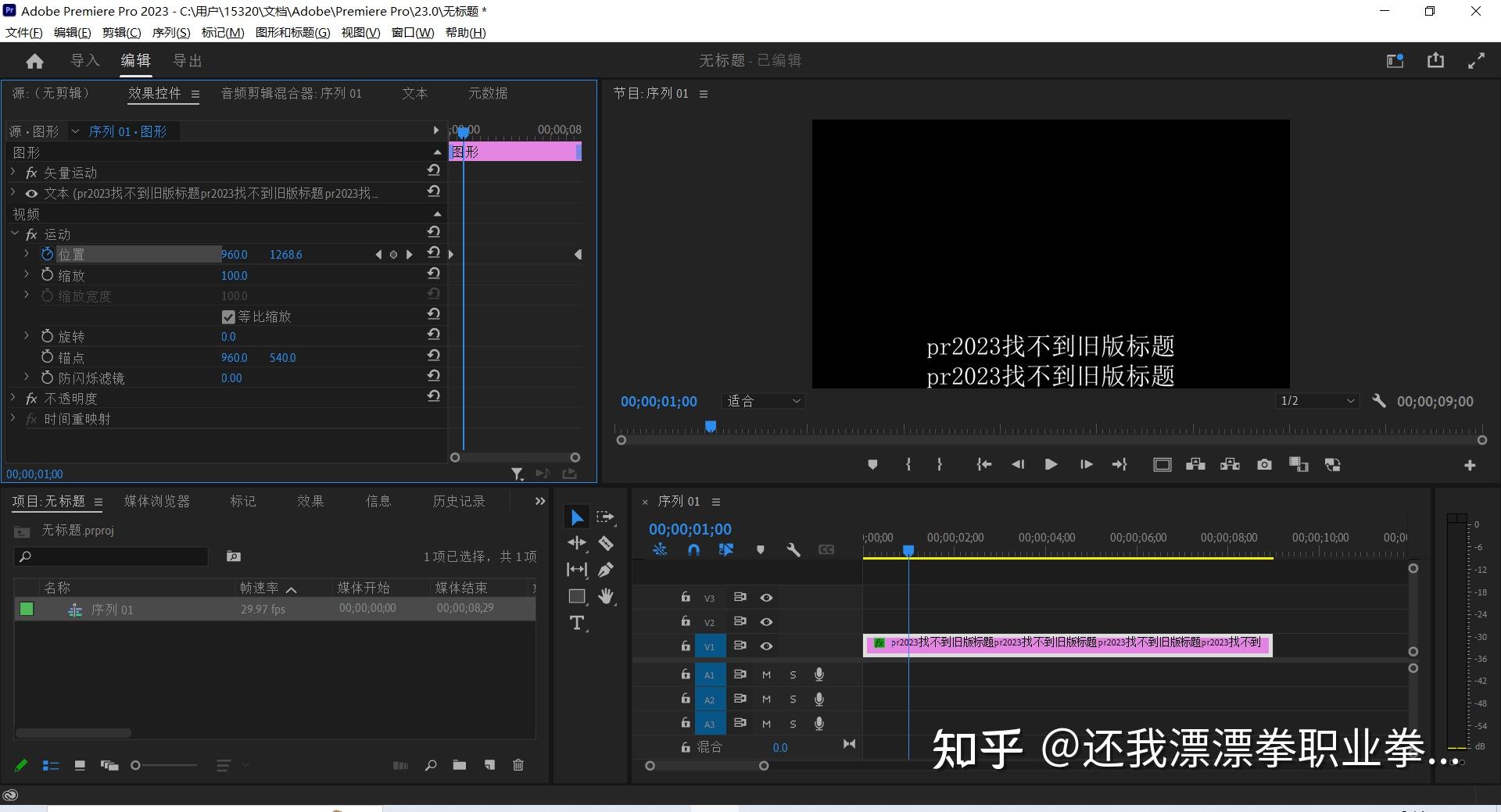The height and width of the screenshot is (812, 1501).
Task: Select the Pen tool
Action: [606, 570]
